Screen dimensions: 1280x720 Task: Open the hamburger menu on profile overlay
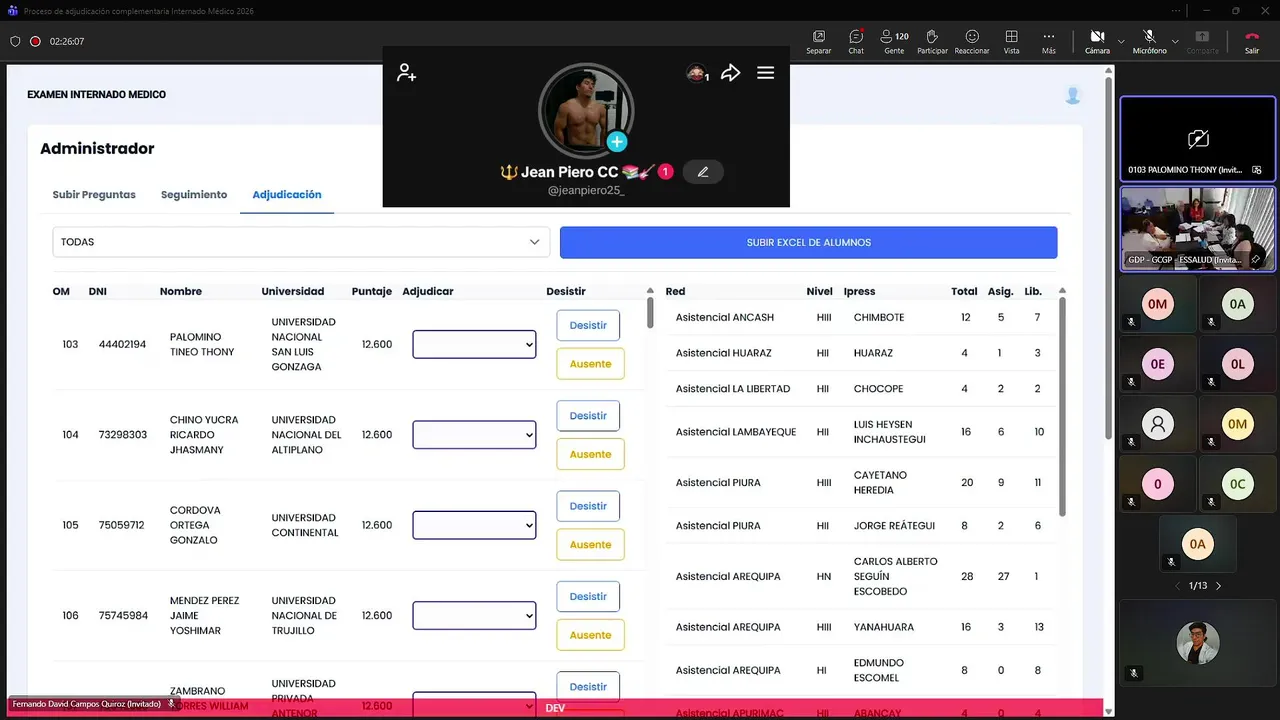point(765,73)
